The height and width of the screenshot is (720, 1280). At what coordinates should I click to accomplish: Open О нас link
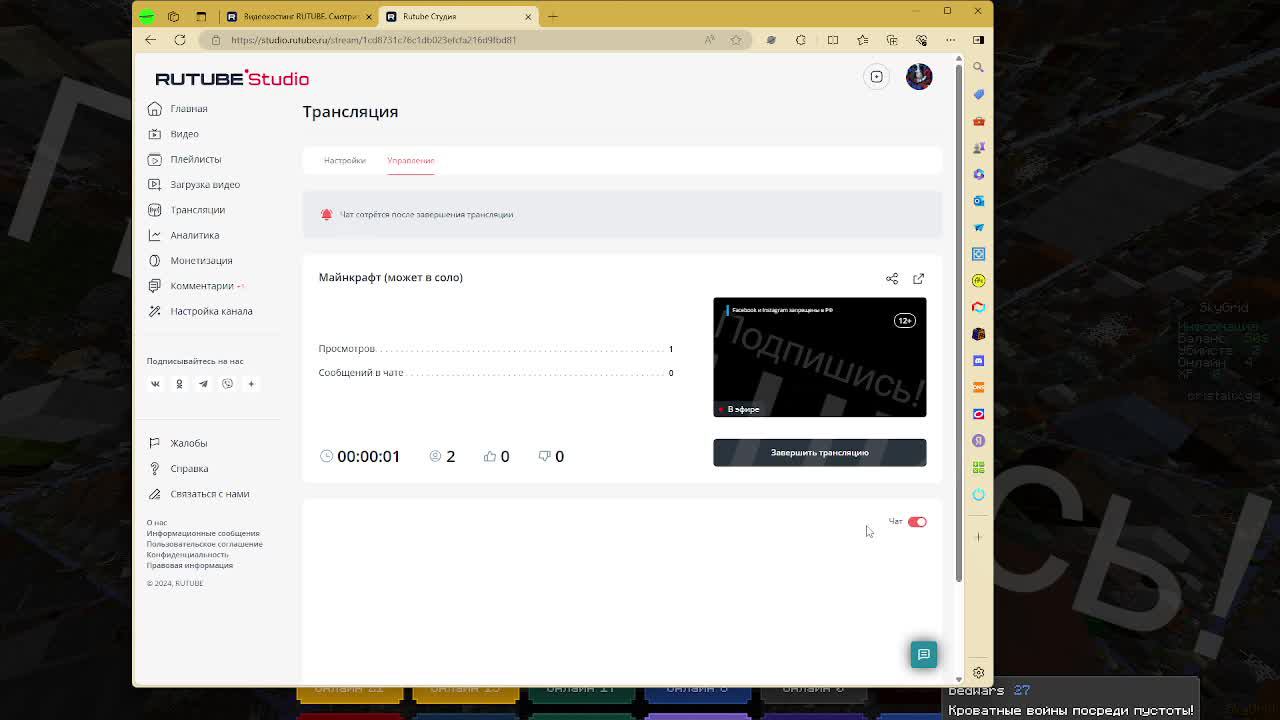pyautogui.click(x=157, y=523)
